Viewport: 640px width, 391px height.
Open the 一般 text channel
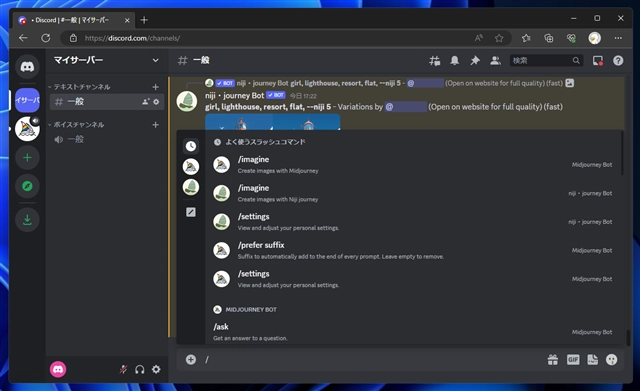[107, 102]
